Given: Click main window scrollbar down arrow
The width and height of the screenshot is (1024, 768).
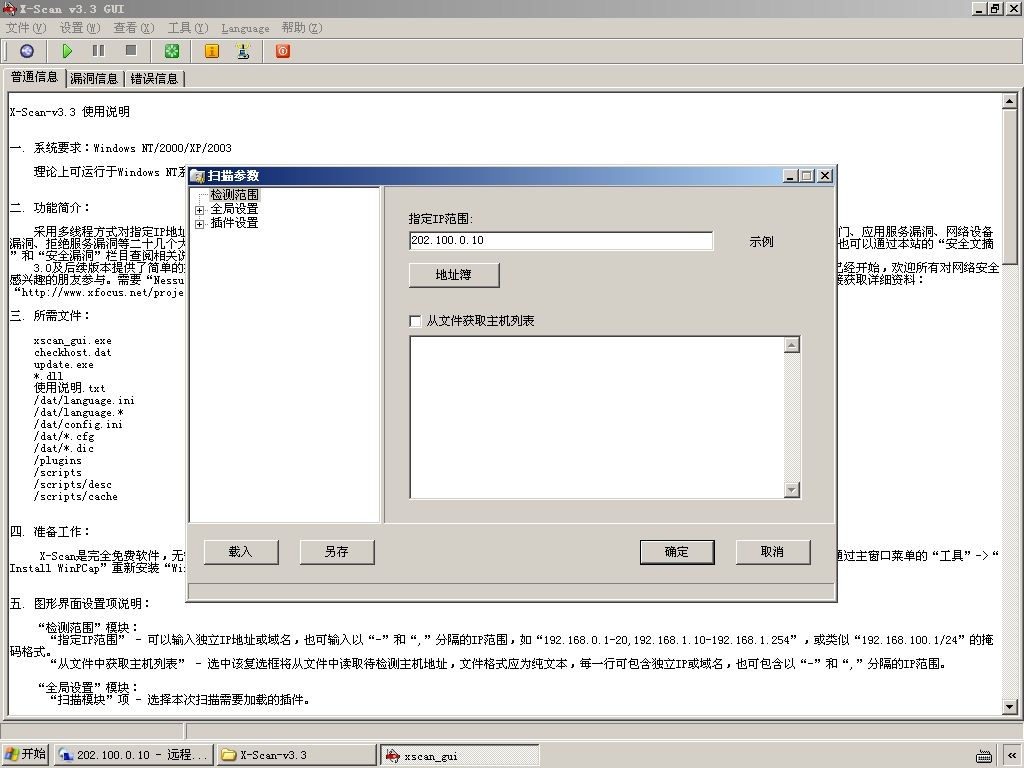Looking at the screenshot, I should click(x=1010, y=706).
